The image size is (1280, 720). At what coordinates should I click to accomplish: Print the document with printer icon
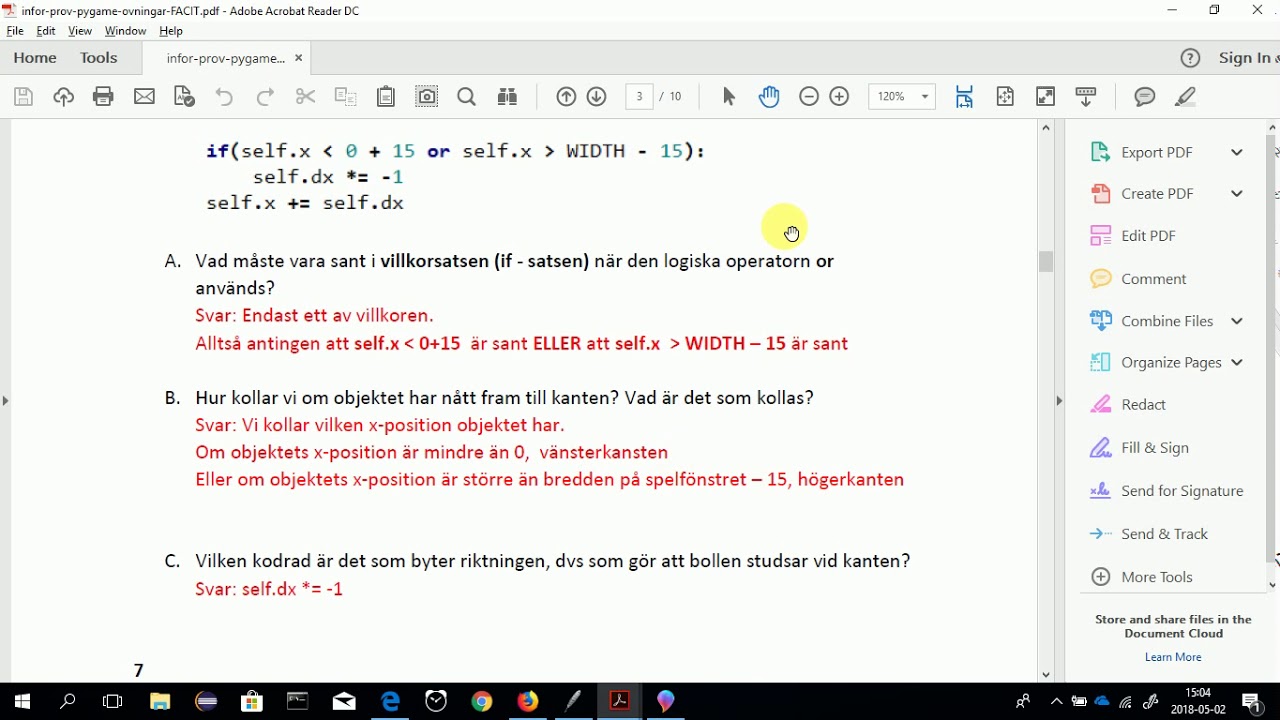(x=103, y=97)
